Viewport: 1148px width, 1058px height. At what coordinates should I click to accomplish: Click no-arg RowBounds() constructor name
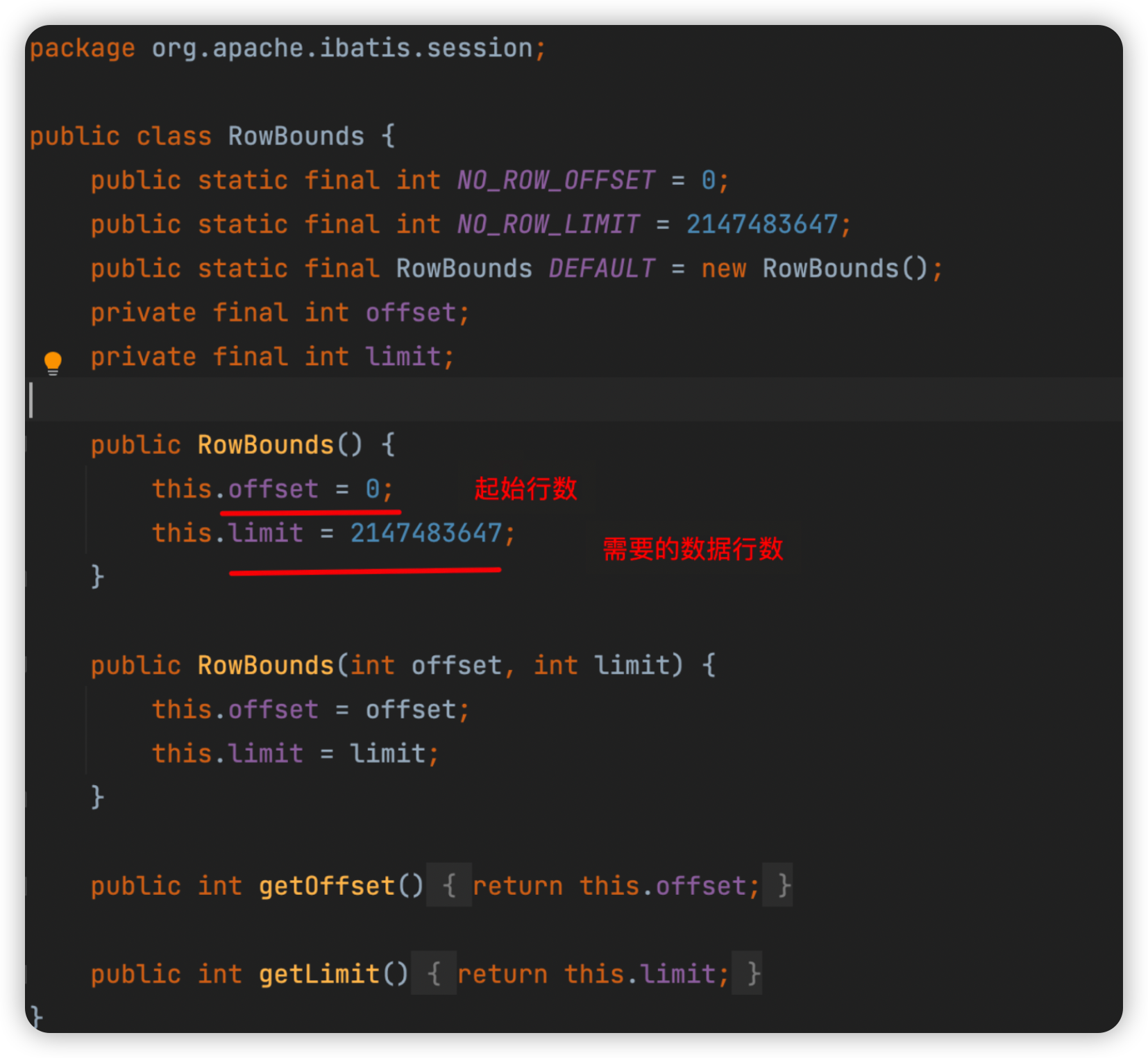click(x=266, y=445)
